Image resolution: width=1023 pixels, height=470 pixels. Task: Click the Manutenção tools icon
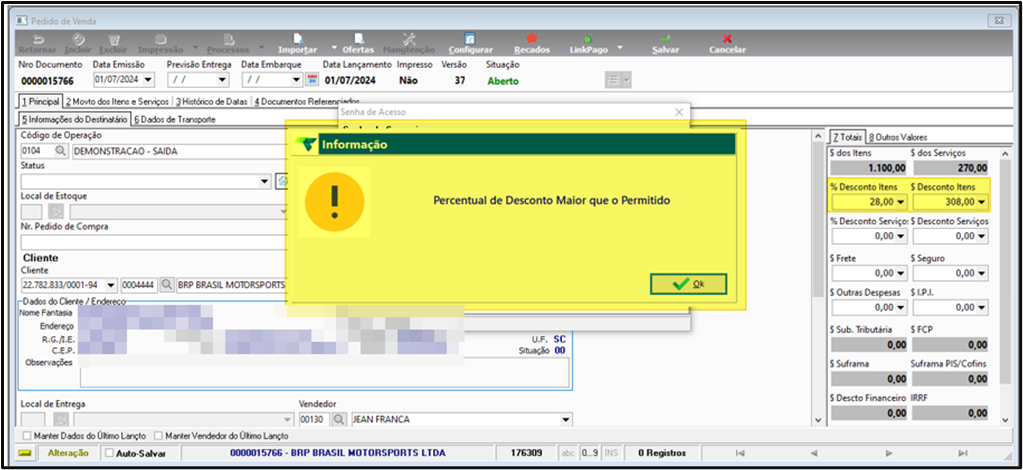coord(408,44)
